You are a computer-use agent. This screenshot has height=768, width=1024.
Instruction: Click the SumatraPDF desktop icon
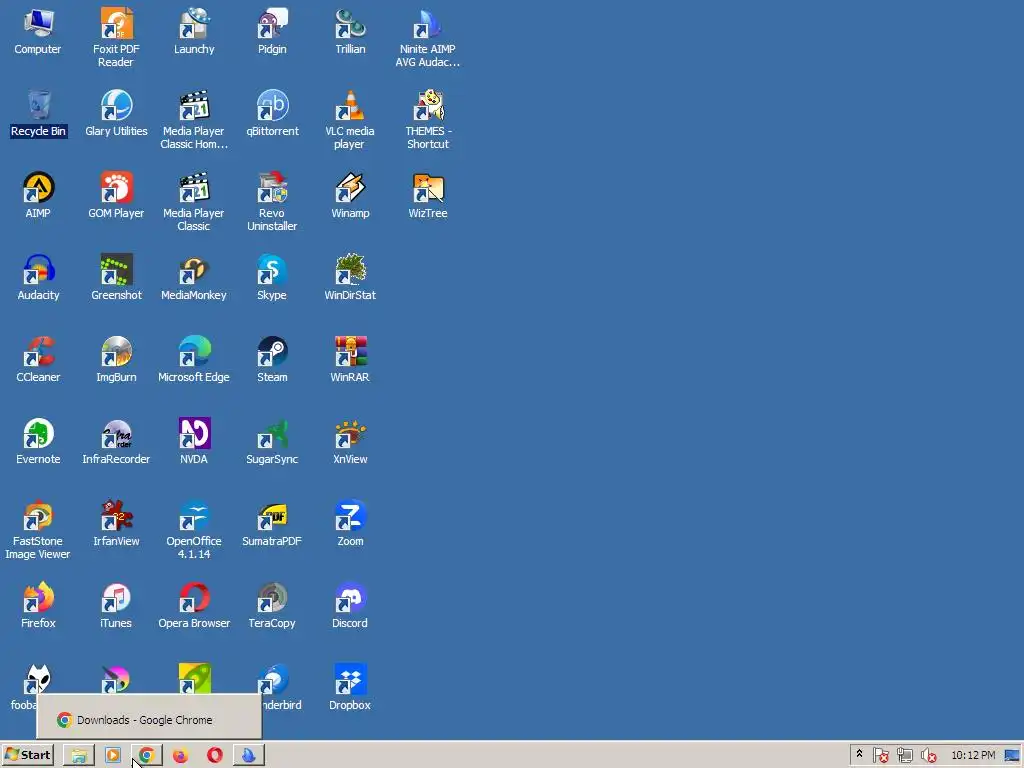point(272,524)
